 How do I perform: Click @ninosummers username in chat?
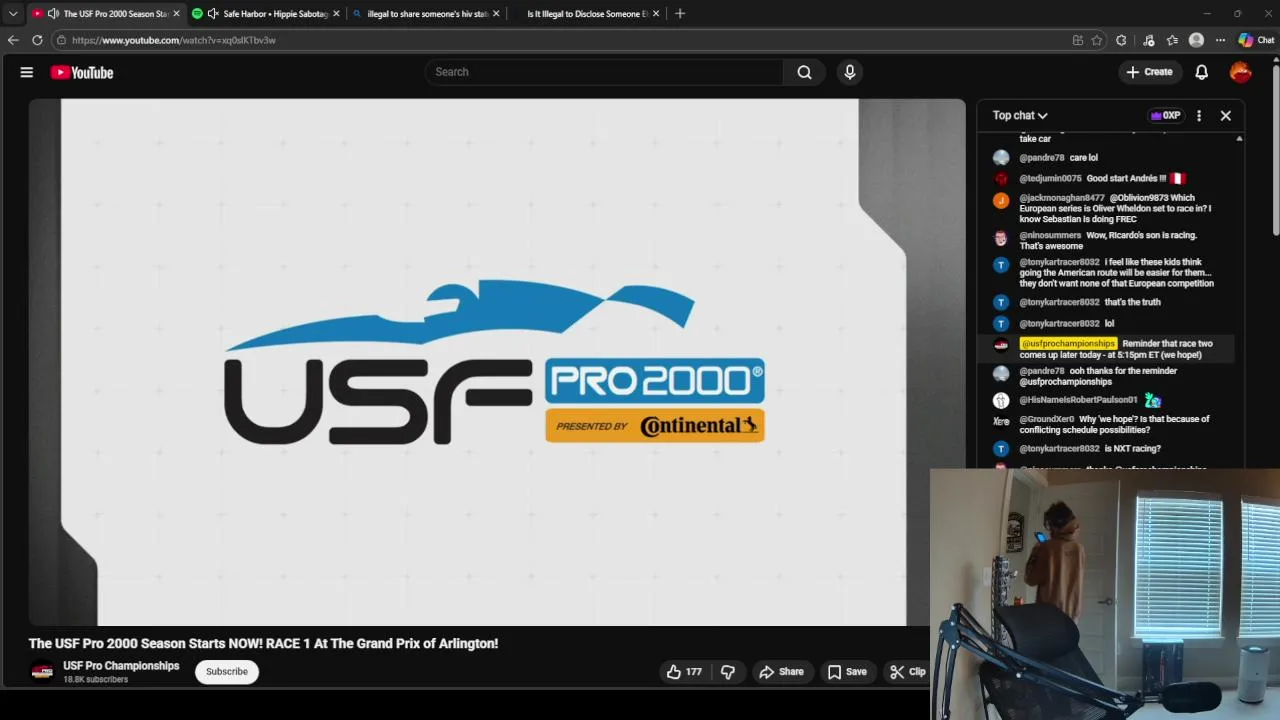pos(1050,236)
